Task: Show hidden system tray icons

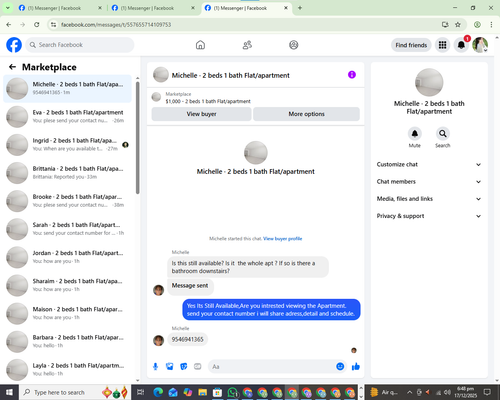Action: [x=410, y=392]
